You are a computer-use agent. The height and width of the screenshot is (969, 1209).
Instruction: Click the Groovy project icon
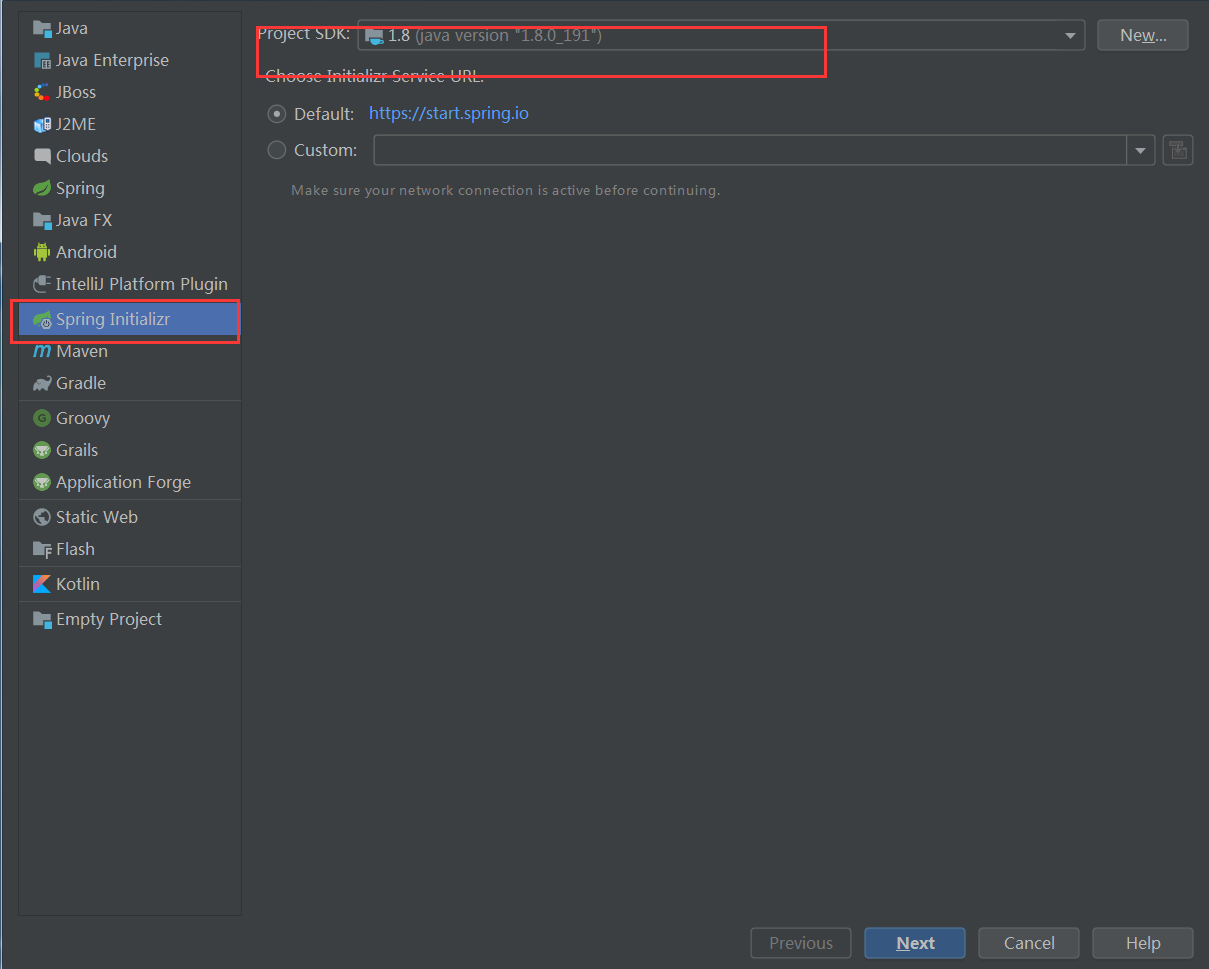pyautogui.click(x=42, y=418)
